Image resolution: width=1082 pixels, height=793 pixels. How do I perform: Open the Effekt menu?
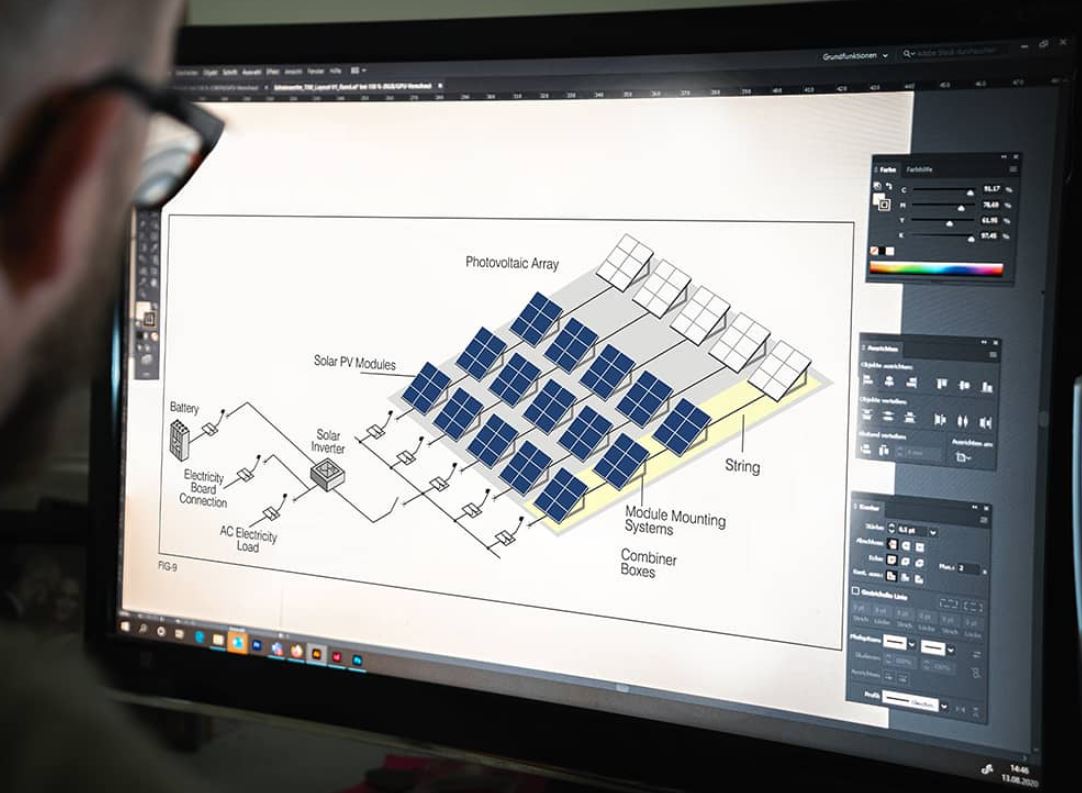click(273, 72)
